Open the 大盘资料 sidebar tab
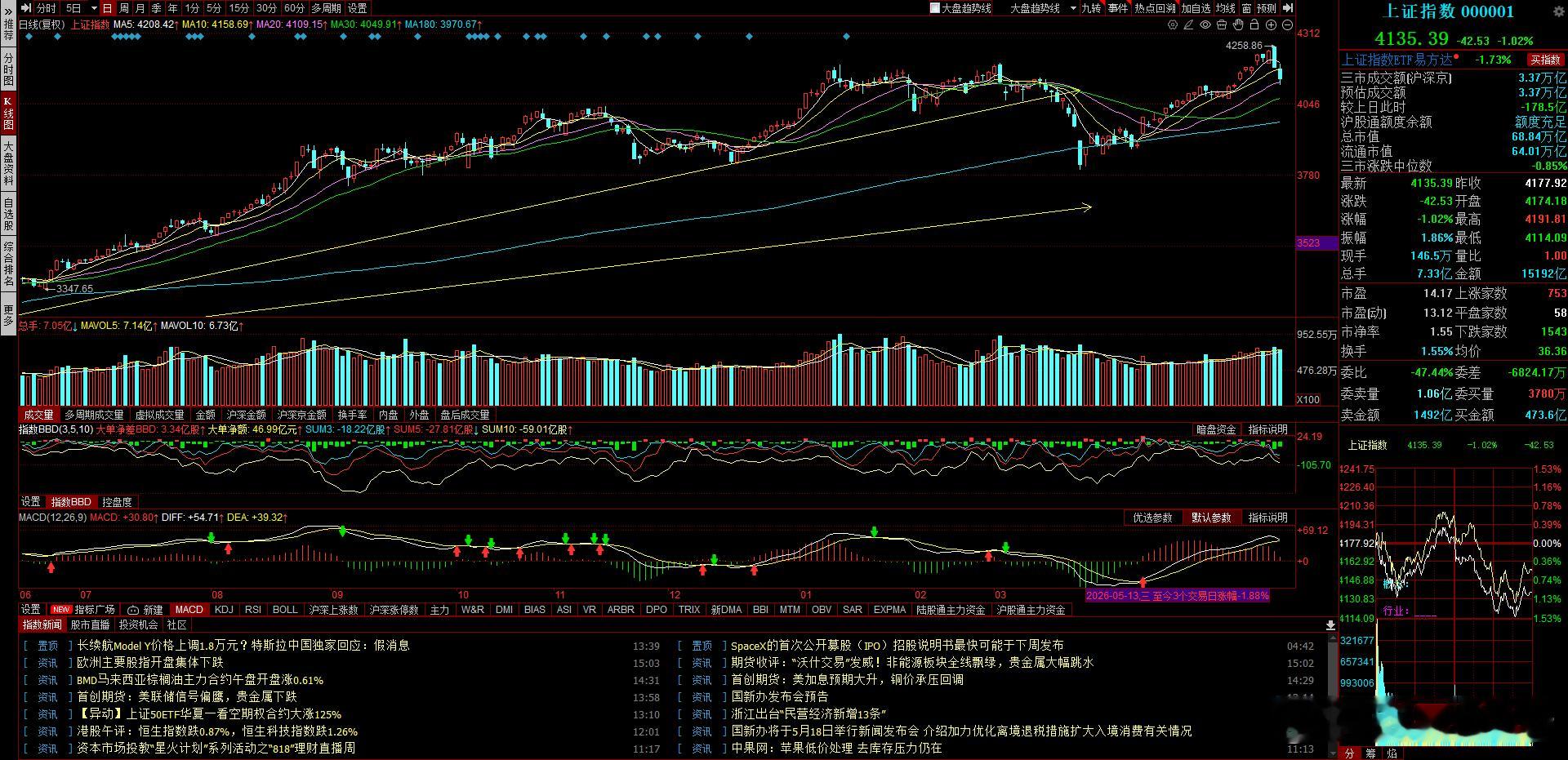This screenshot has height=760, width=1568. [x=8, y=163]
